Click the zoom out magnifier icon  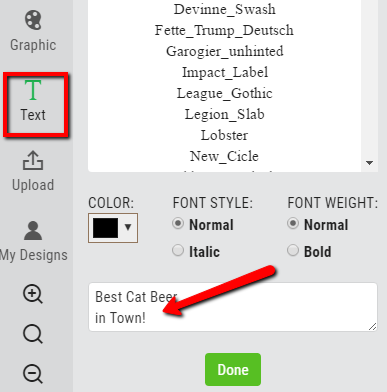[33, 374]
